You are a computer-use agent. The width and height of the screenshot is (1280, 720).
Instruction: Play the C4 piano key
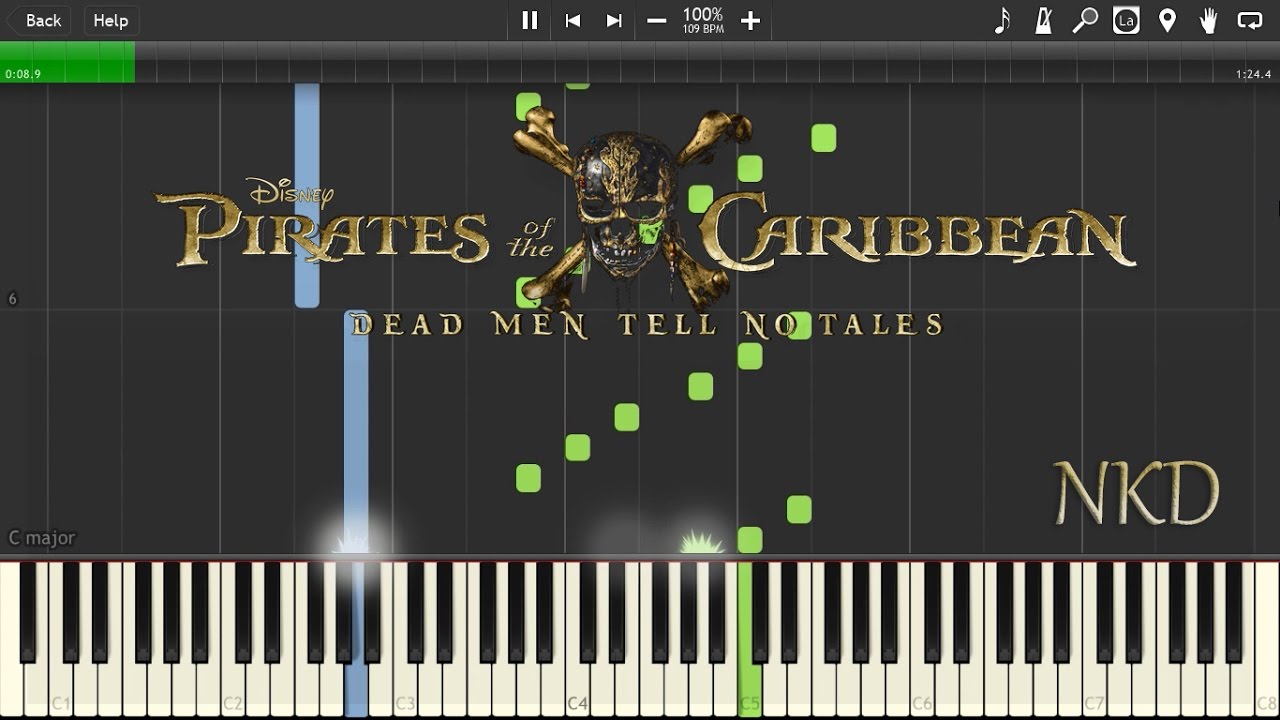pyautogui.click(x=577, y=690)
